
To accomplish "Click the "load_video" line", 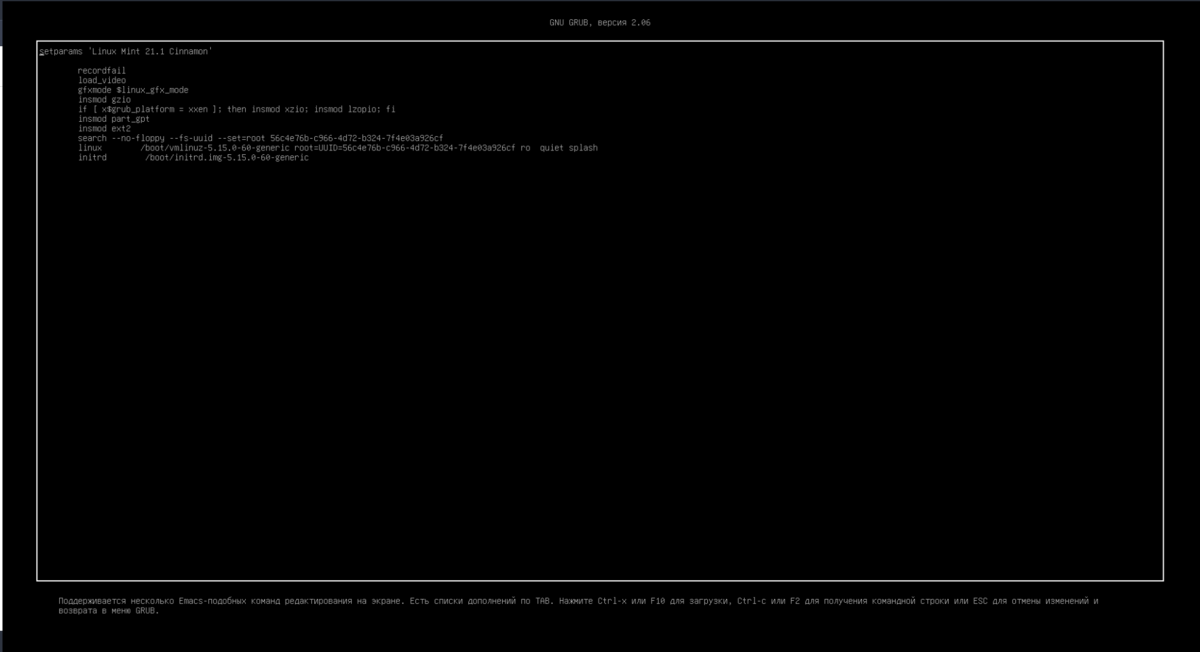I will pyautogui.click(x=102, y=80).
